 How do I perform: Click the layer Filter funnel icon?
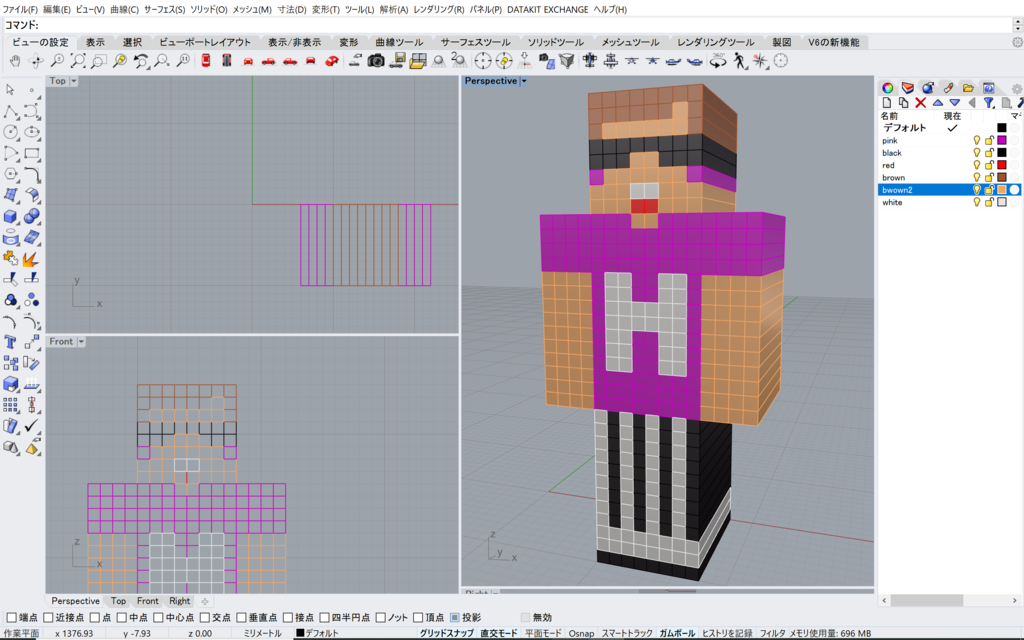[x=989, y=103]
